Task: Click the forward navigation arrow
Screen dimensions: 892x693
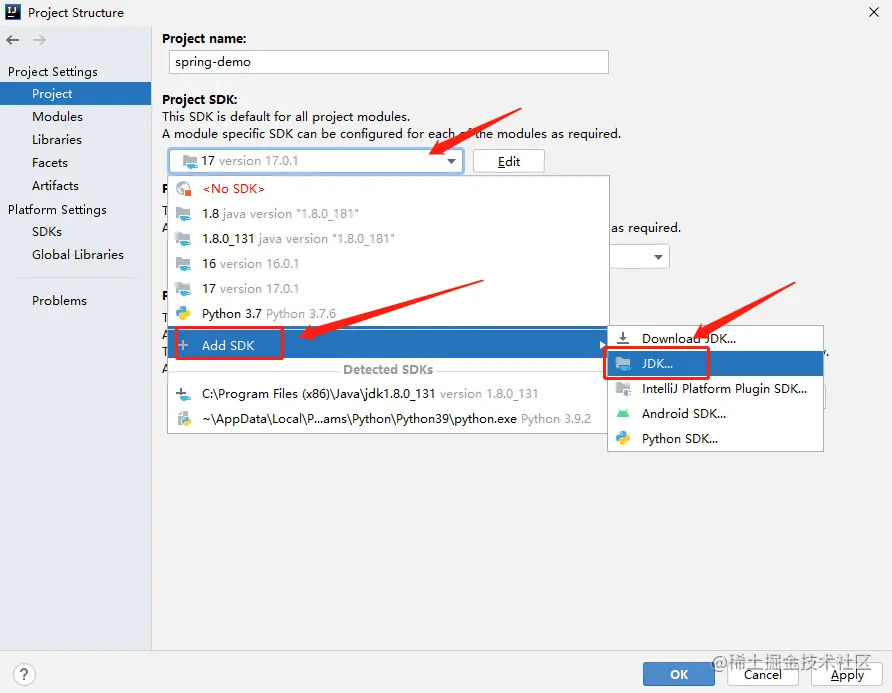Action: tap(39, 40)
